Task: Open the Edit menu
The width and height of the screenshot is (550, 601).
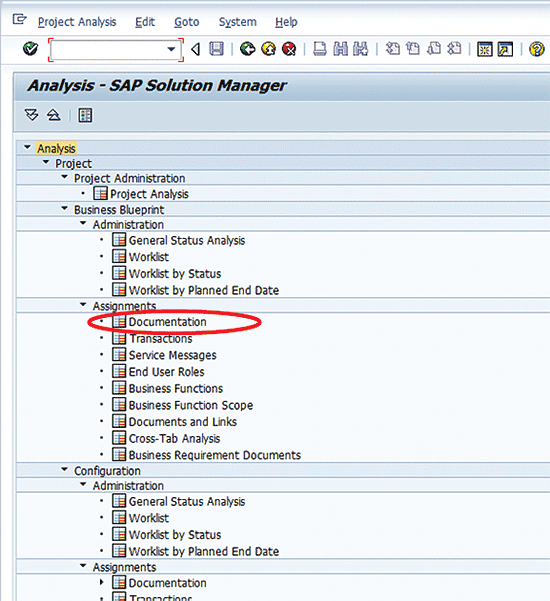Action: click(x=145, y=22)
